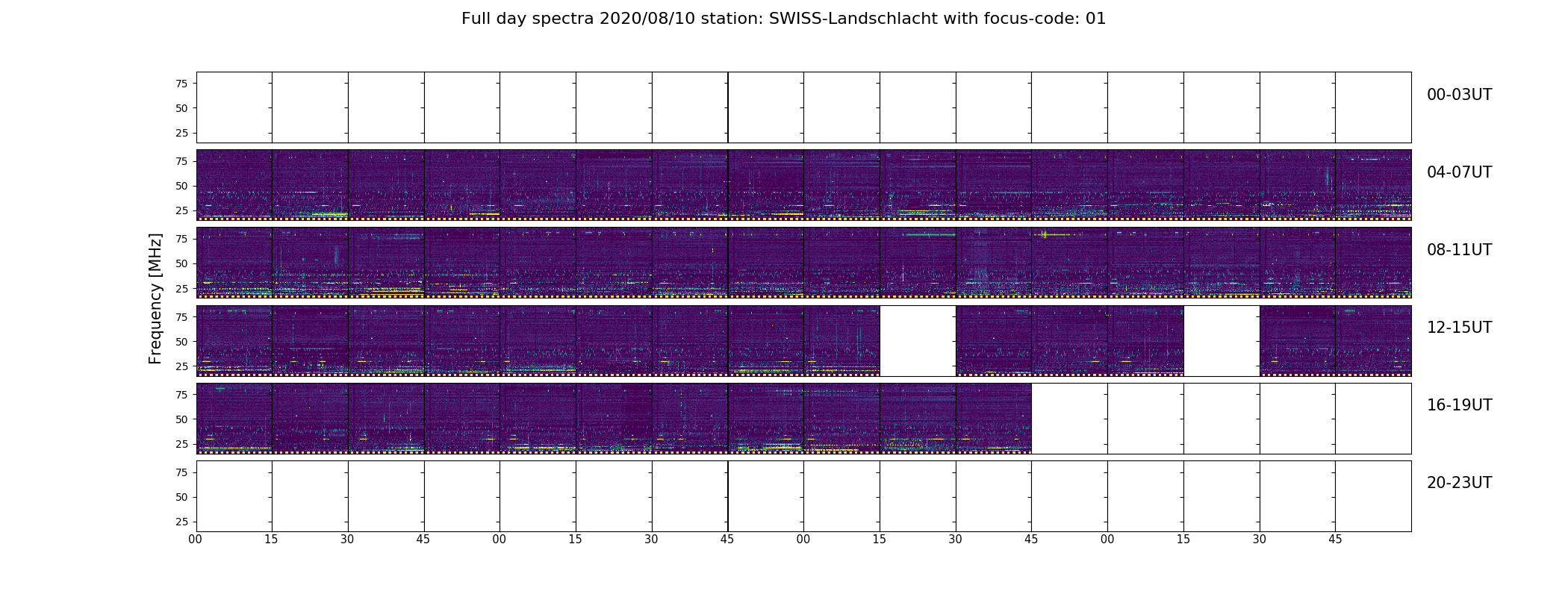
Task: Click the plot title "Full day spectra 2020/08/10"
Action: pyautogui.click(x=578, y=19)
